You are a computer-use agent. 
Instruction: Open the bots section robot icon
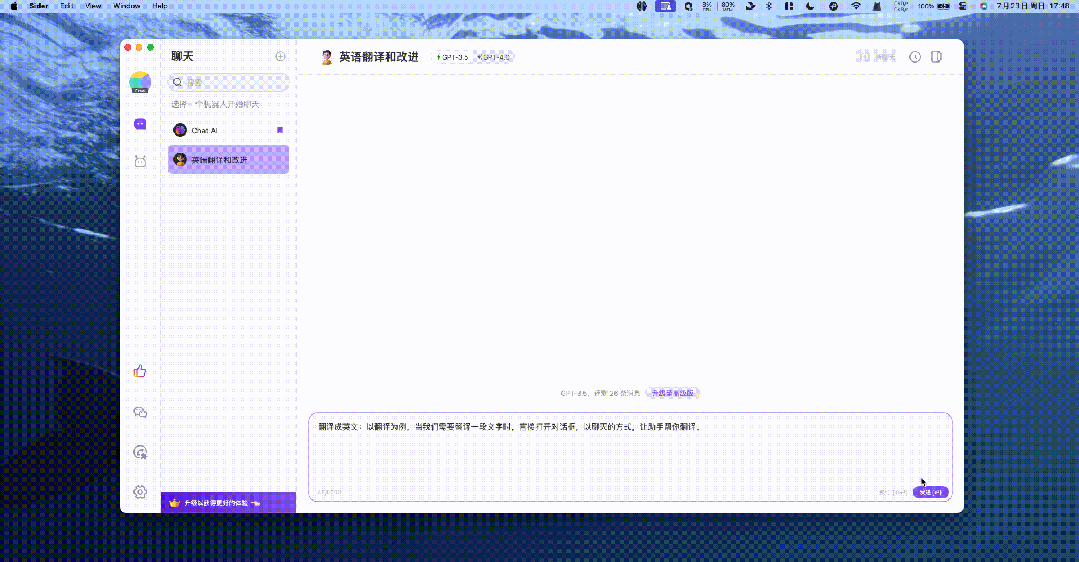[140, 161]
